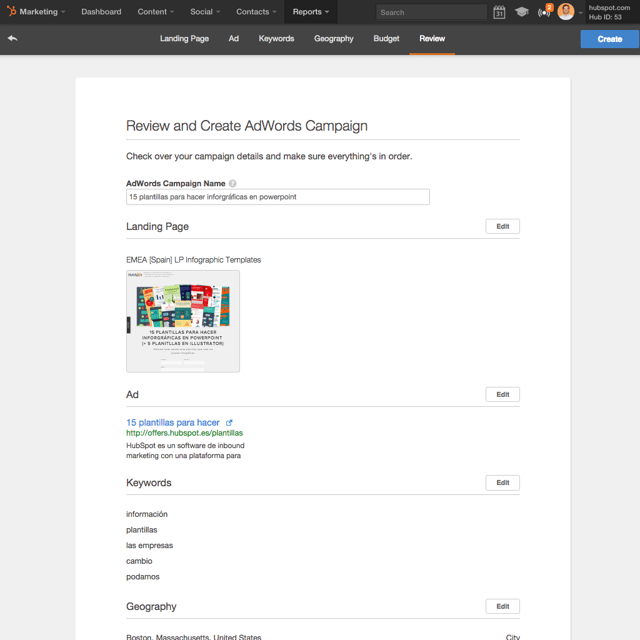This screenshot has width=640, height=640.
Task: Click the AdWords Campaign Name text field
Action: (x=277, y=197)
